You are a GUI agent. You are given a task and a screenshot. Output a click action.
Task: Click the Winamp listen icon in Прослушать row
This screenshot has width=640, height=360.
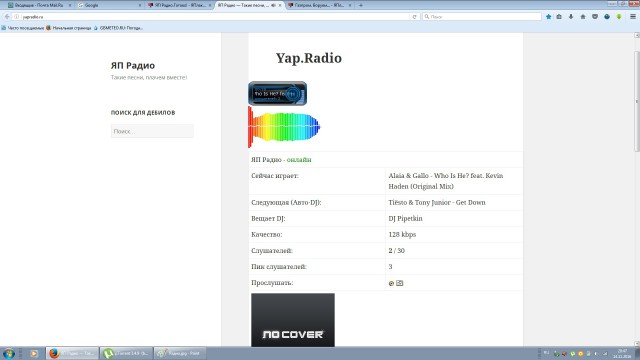tap(391, 283)
